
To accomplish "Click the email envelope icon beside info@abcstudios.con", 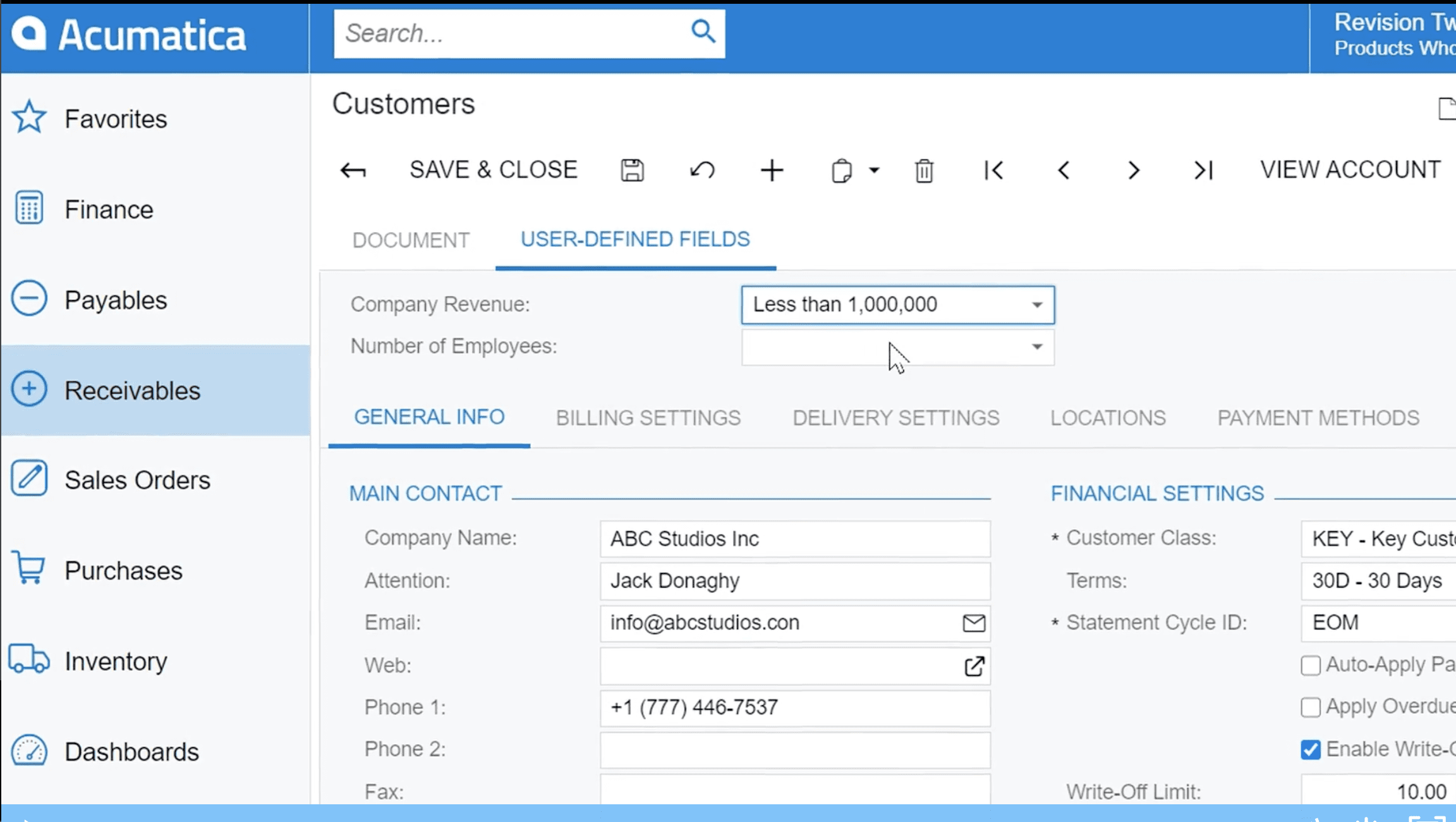I will coord(973,623).
